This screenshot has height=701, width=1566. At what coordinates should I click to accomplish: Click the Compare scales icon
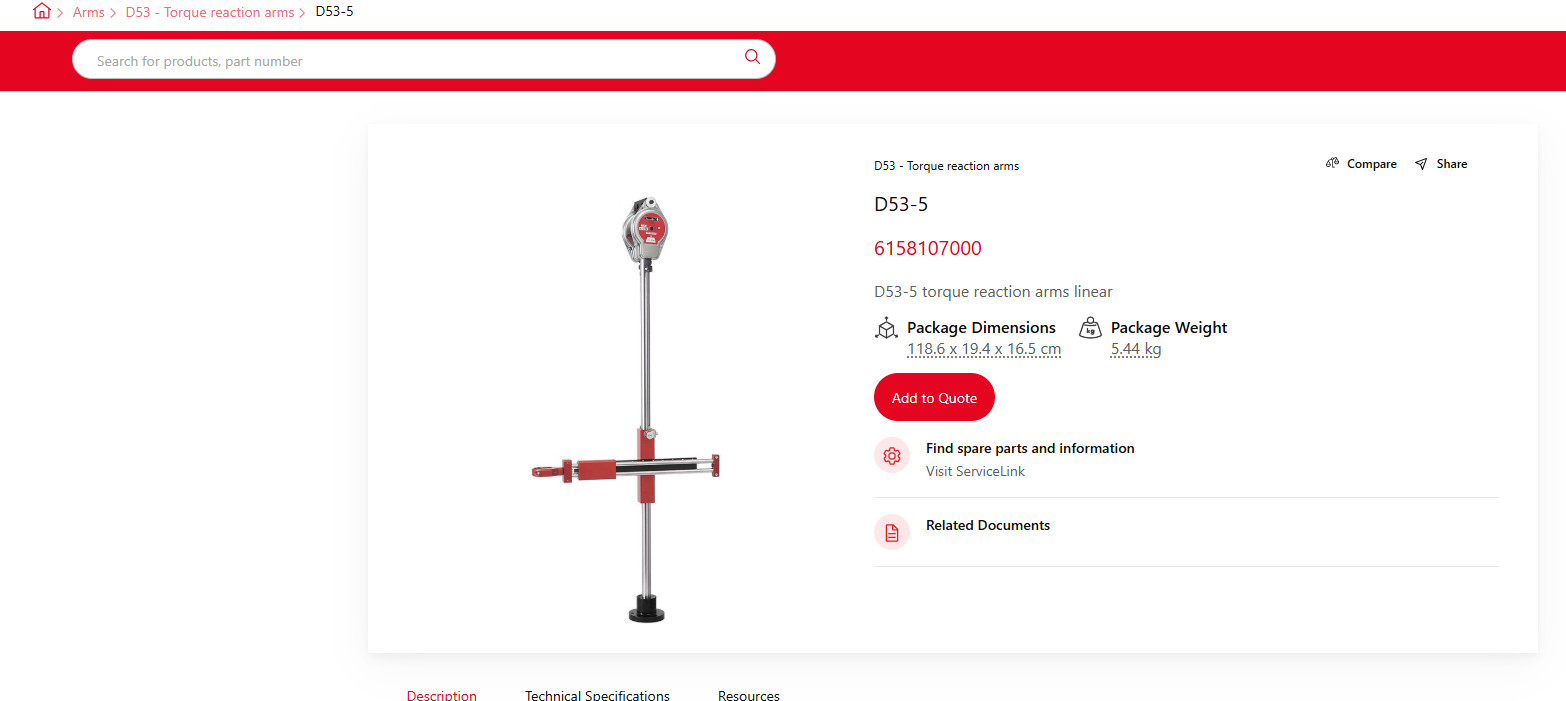1332,164
